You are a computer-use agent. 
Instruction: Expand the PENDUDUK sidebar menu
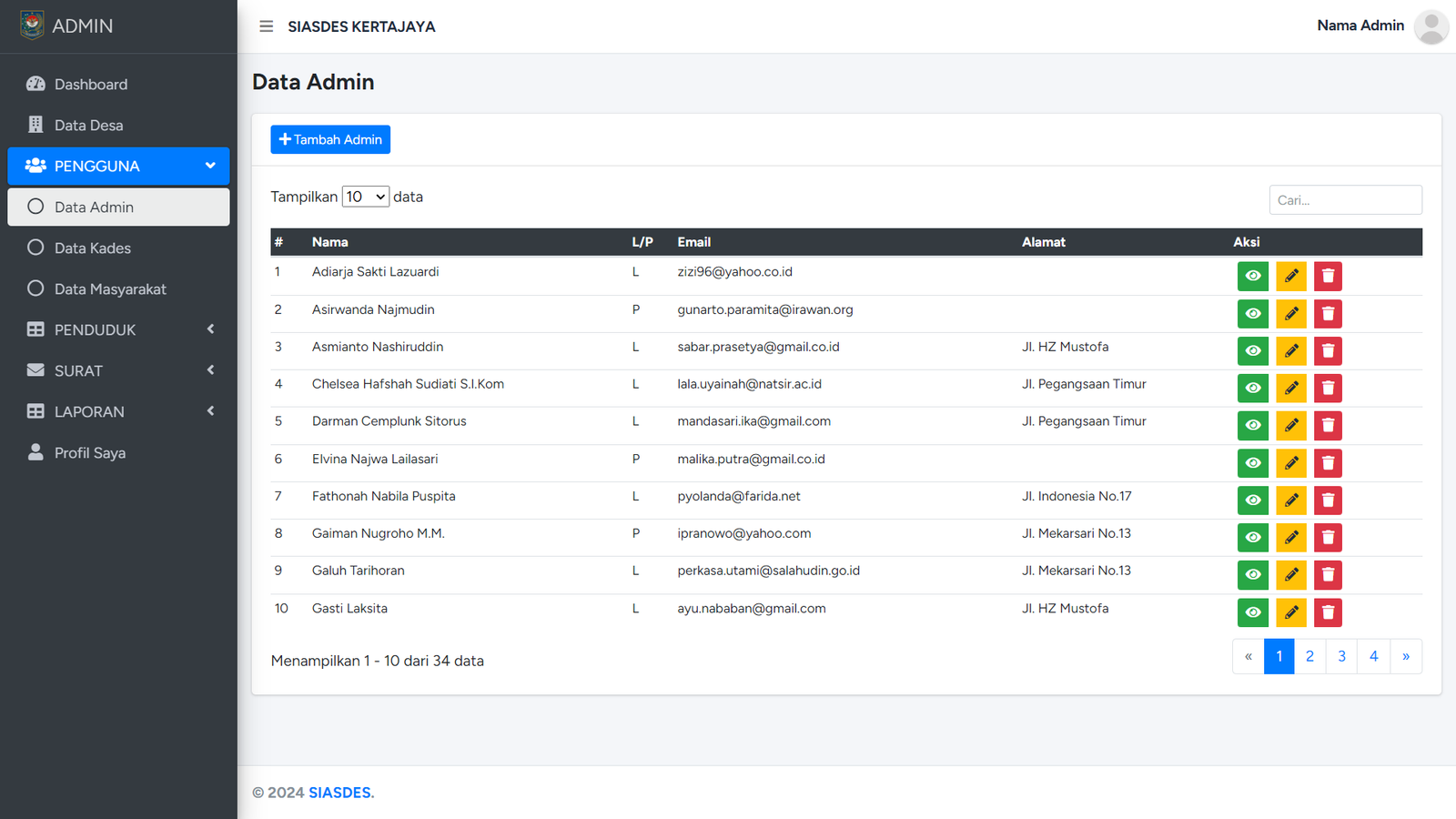click(118, 329)
